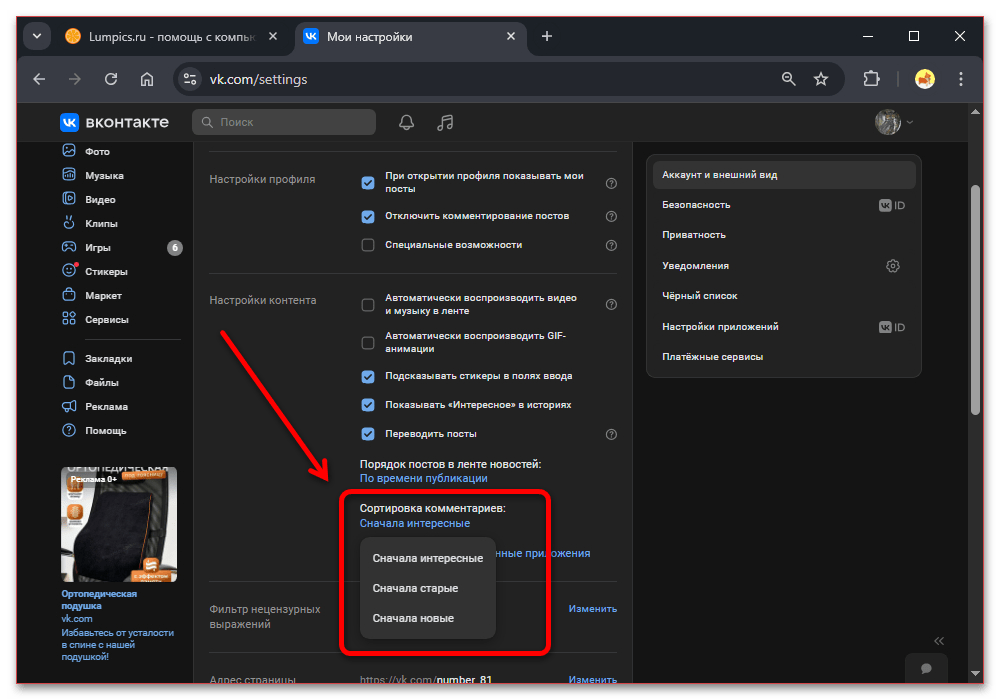Open 'Платёжные сервисы' section
Image resolution: width=1000 pixels, height=700 pixels.
784,356
